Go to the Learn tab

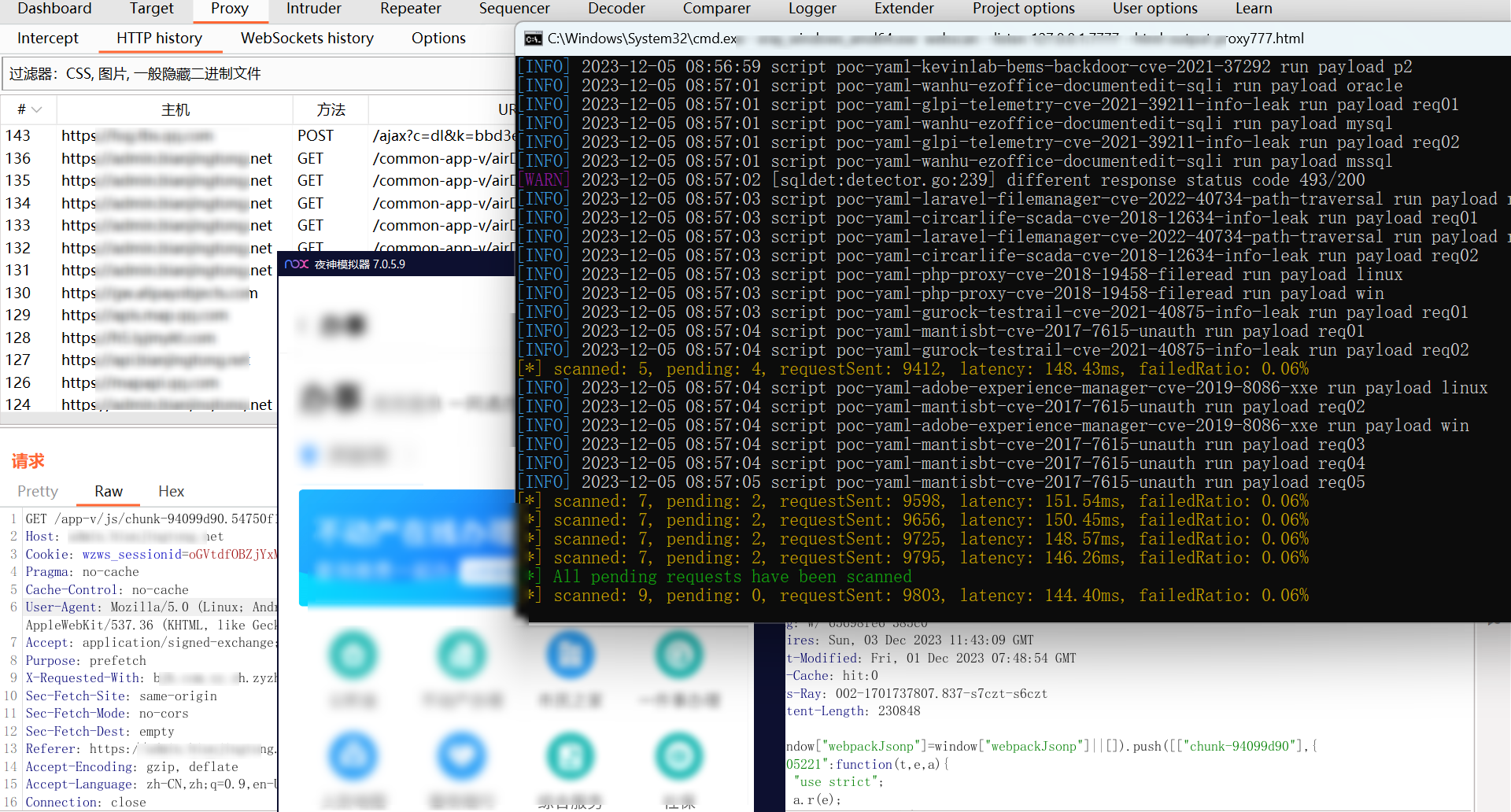point(1254,9)
